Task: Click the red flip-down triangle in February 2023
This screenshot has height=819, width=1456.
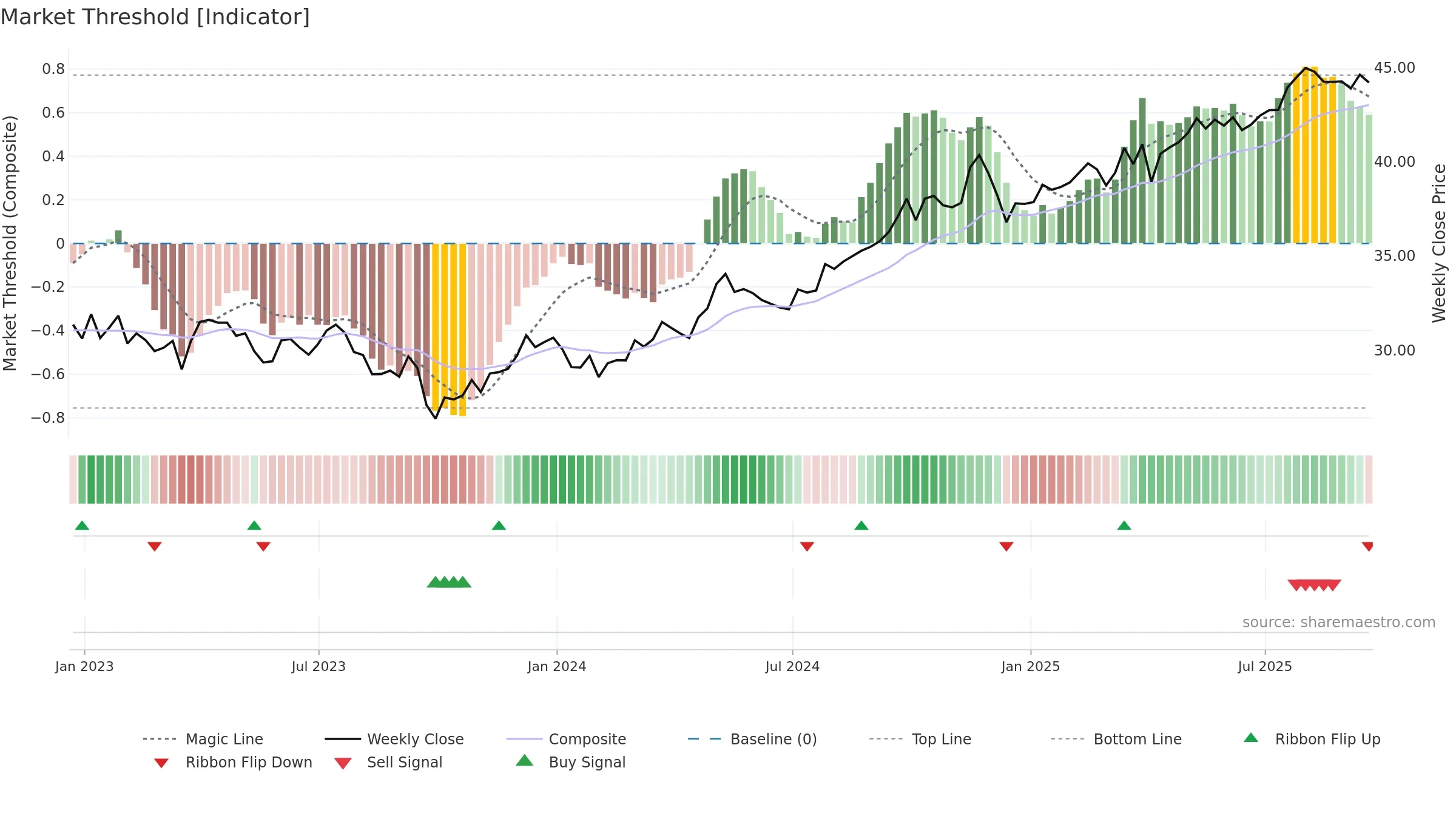Action: click(155, 547)
